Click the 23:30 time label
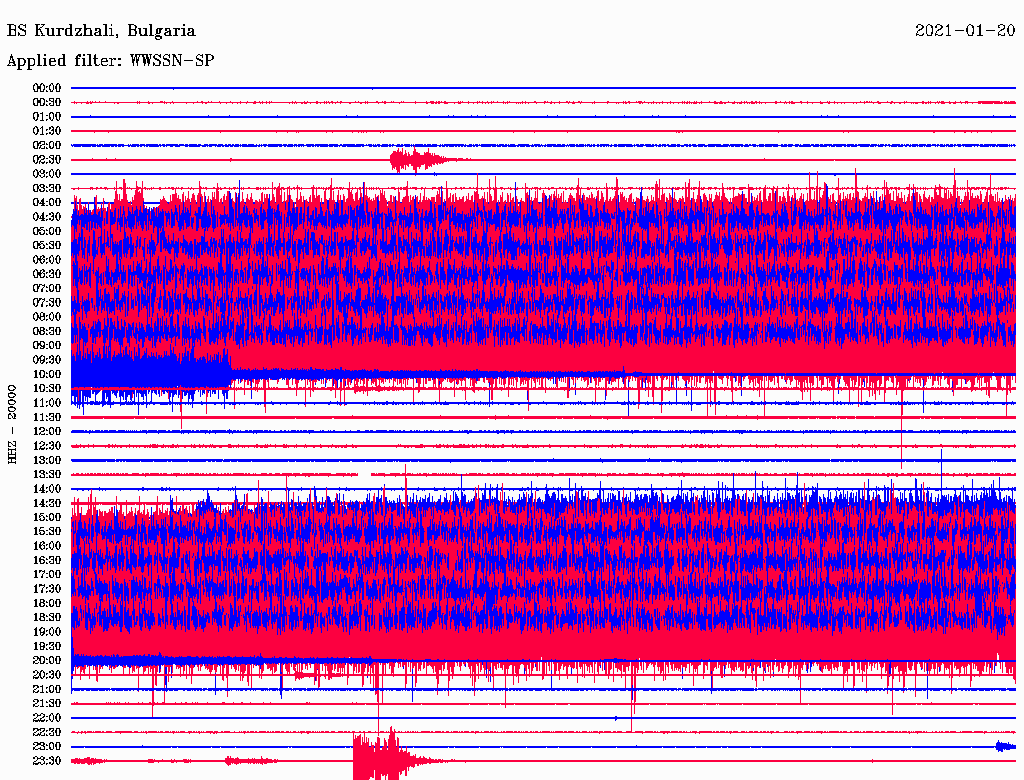 pos(47,761)
